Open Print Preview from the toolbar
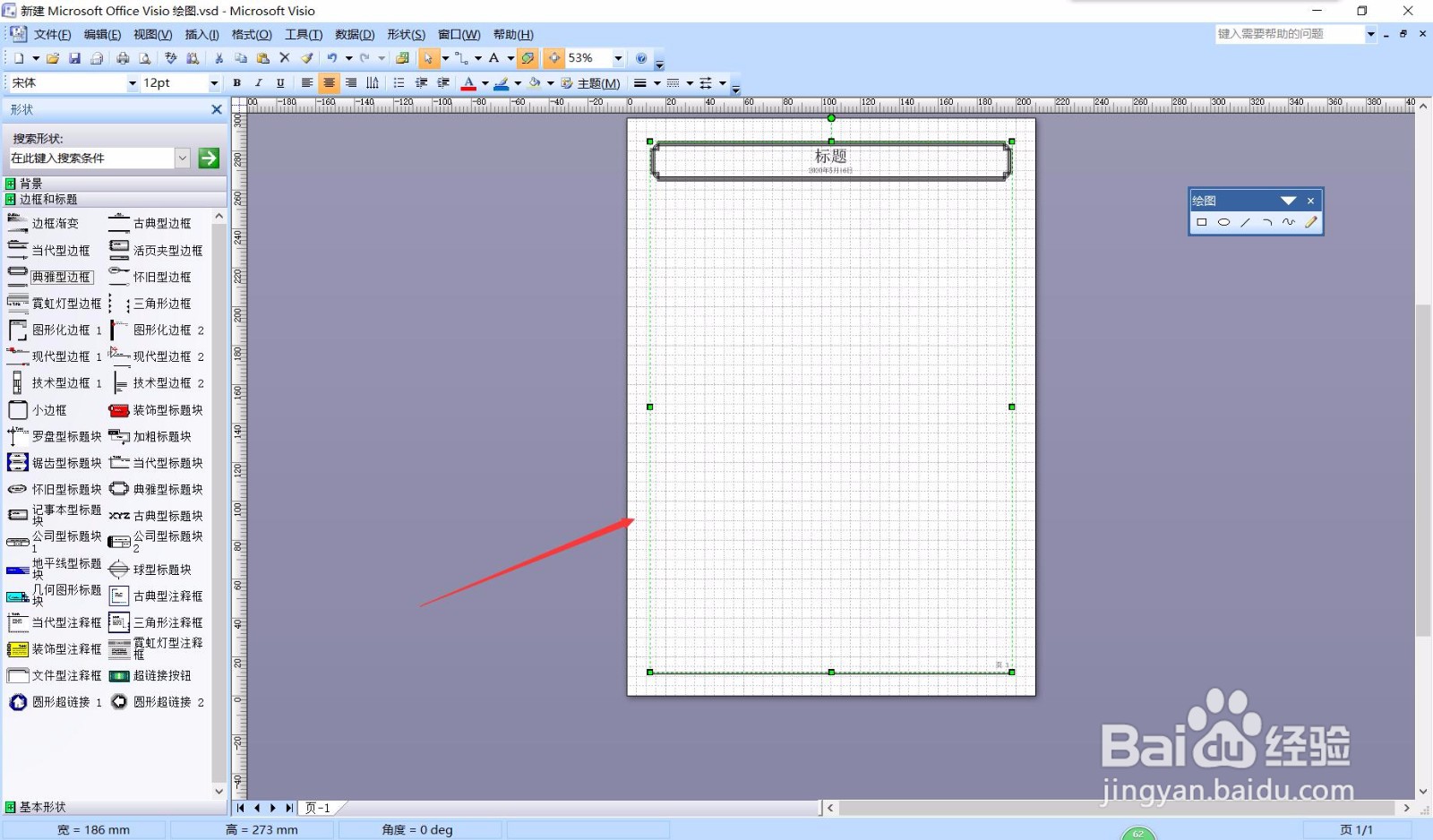This screenshot has width=1433, height=840. point(144,58)
